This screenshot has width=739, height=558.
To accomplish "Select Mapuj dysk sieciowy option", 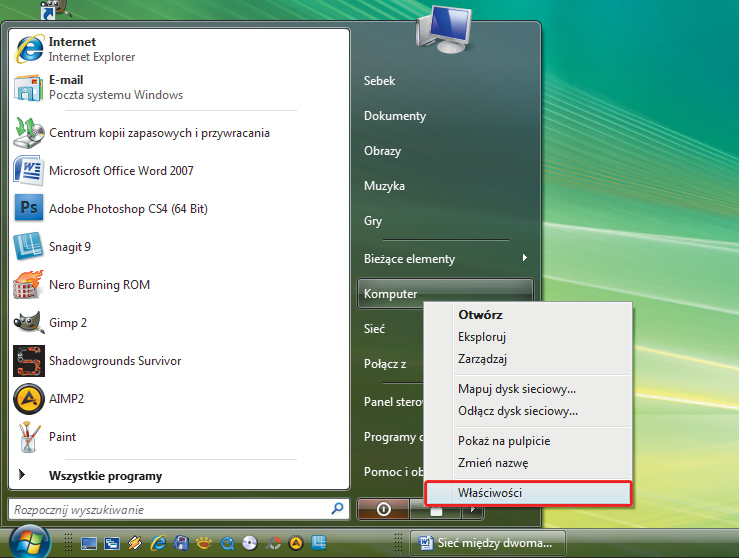I will pyautogui.click(x=516, y=389).
